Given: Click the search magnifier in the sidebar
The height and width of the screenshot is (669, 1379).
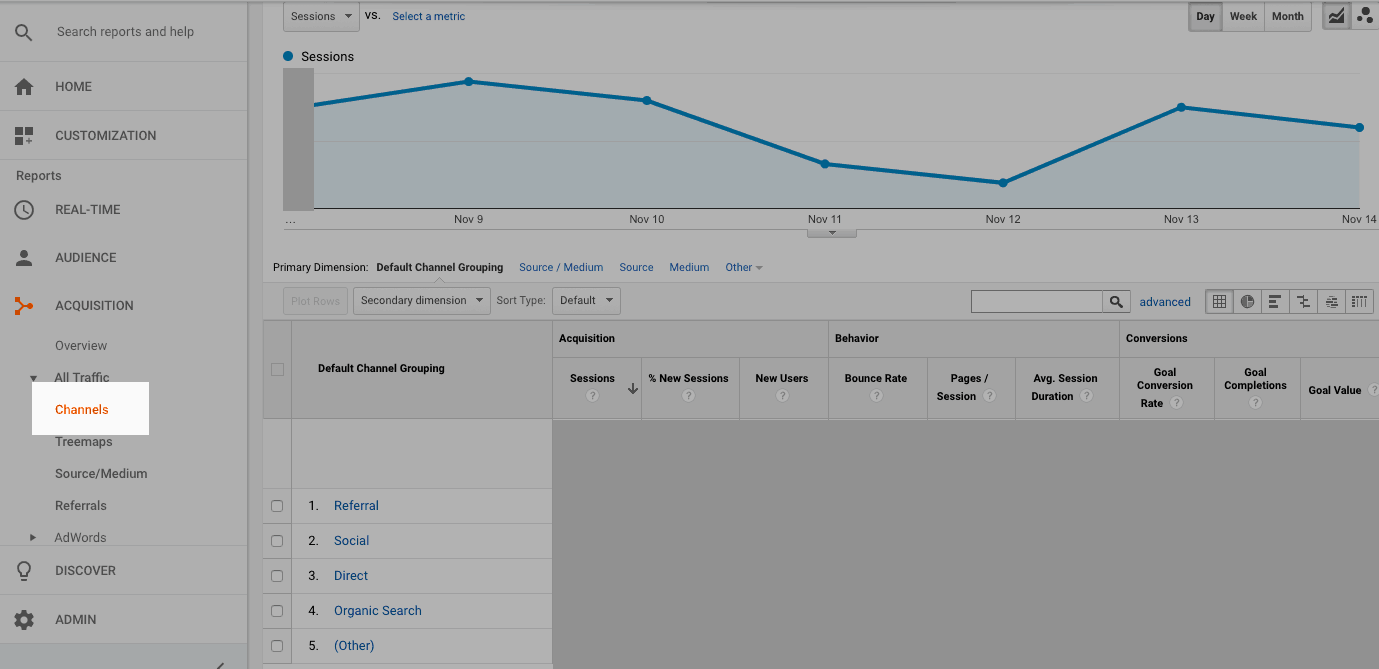Looking at the screenshot, I should (24, 31).
